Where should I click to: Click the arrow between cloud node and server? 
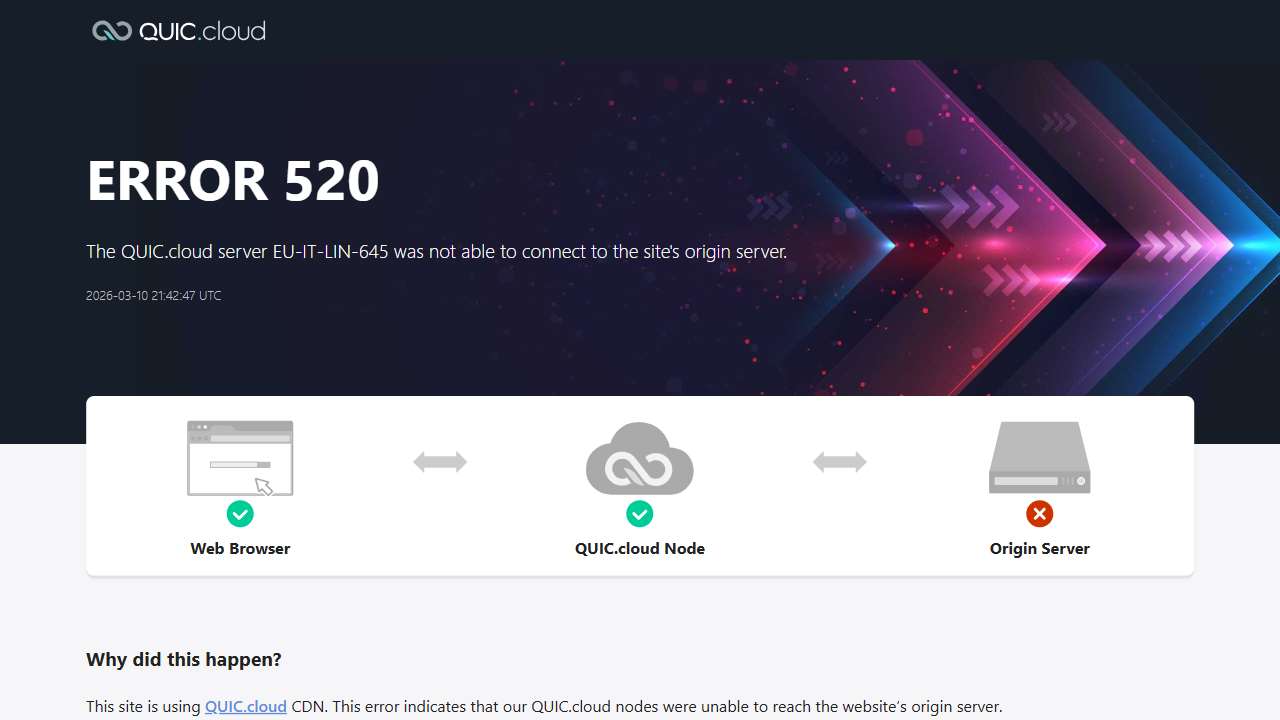840,462
